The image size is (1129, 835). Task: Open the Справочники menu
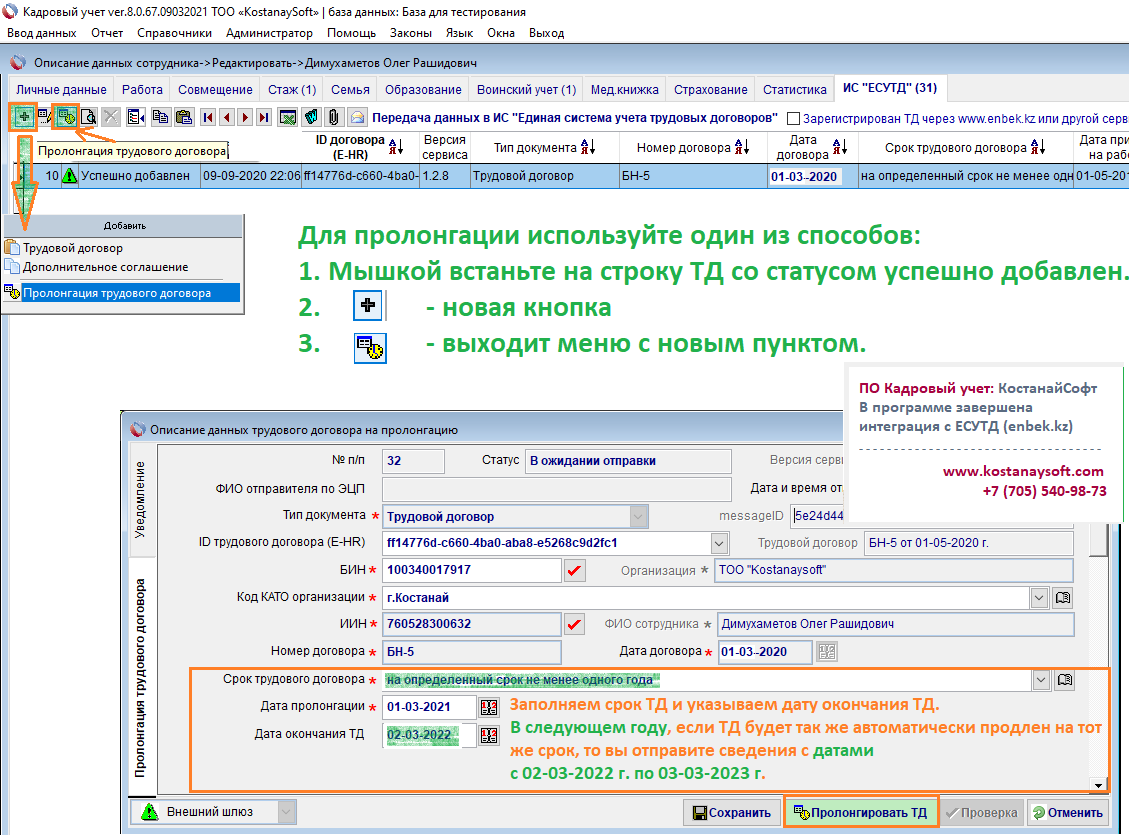click(174, 33)
